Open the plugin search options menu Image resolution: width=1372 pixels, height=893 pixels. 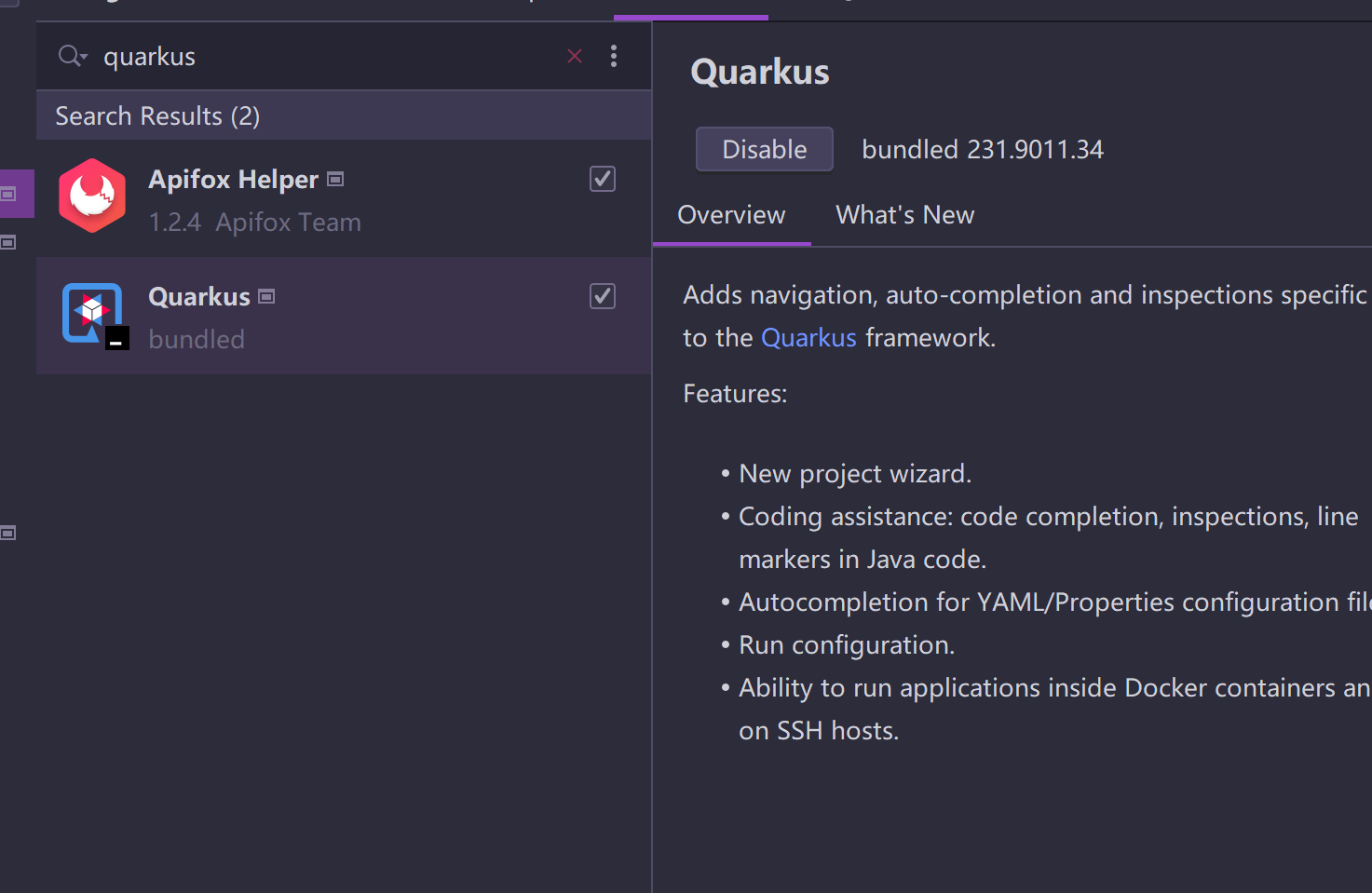[x=614, y=56]
